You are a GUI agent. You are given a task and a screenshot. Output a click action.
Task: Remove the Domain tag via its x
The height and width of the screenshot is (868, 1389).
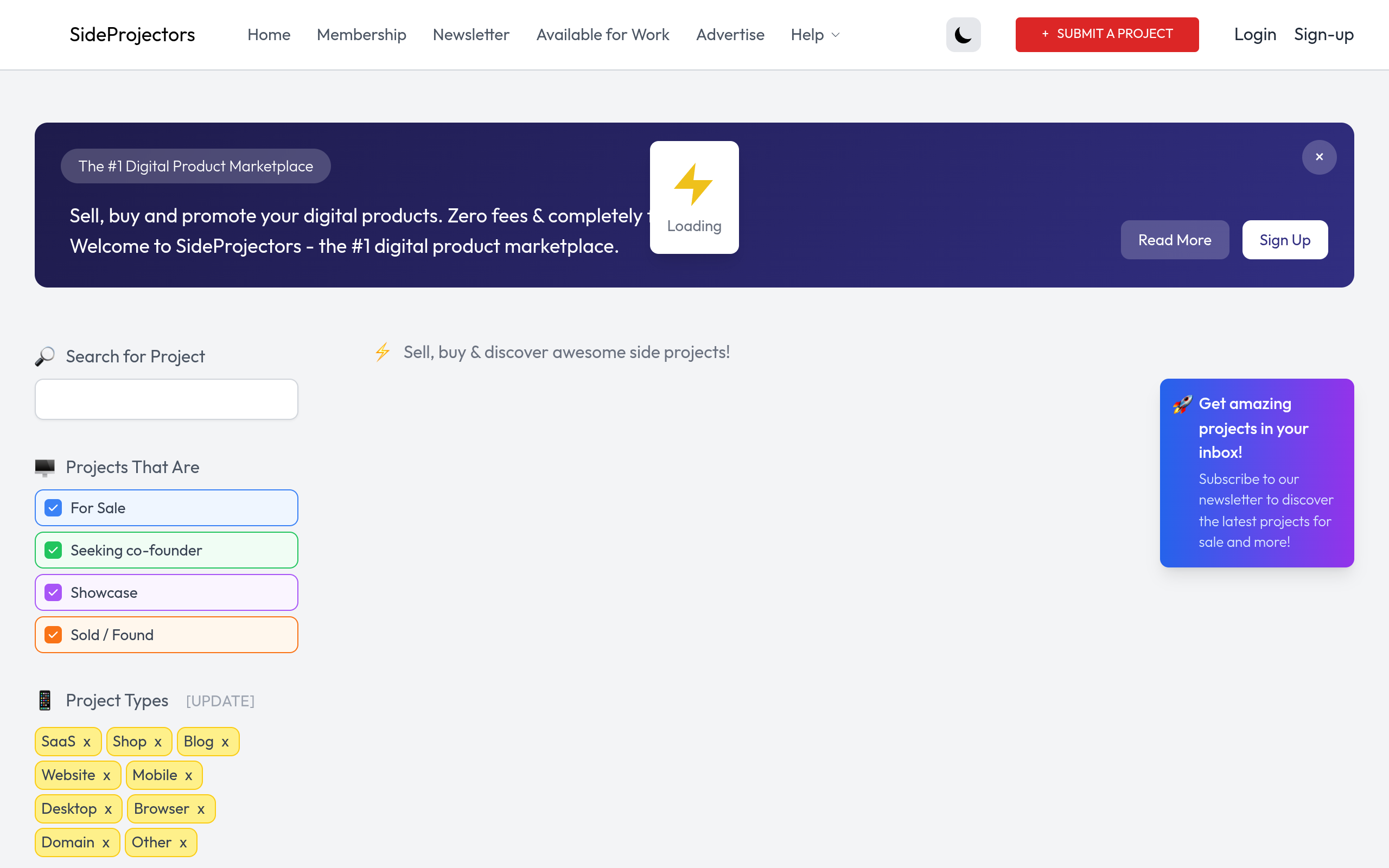(106, 843)
